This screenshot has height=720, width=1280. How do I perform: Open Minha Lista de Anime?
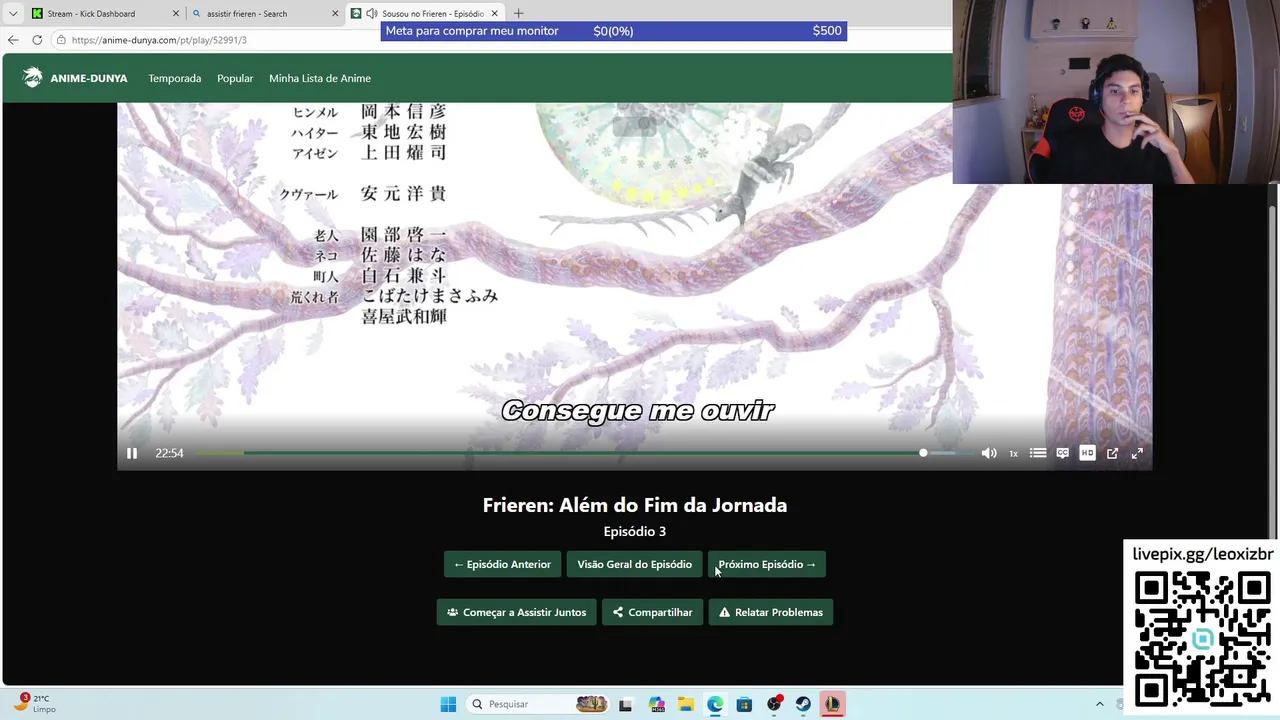pyautogui.click(x=320, y=78)
